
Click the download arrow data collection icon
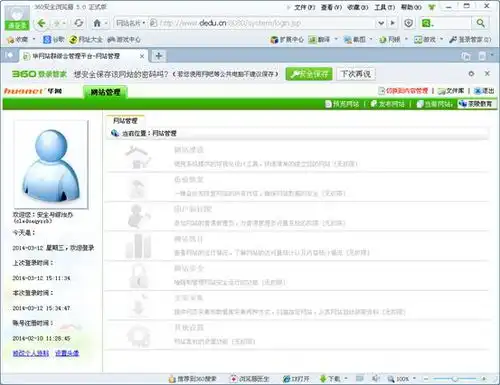pyautogui.click(x=139, y=305)
